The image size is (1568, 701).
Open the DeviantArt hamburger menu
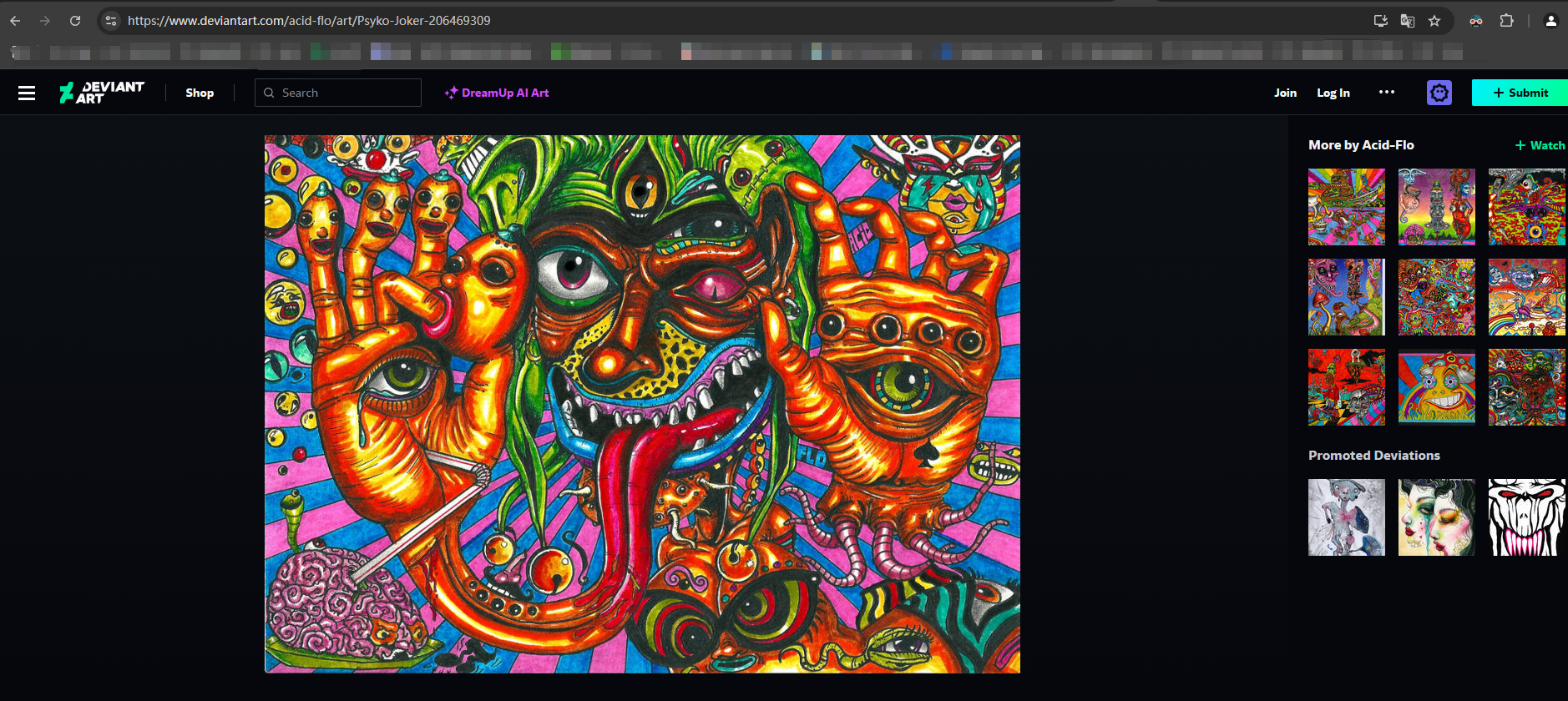(x=27, y=93)
